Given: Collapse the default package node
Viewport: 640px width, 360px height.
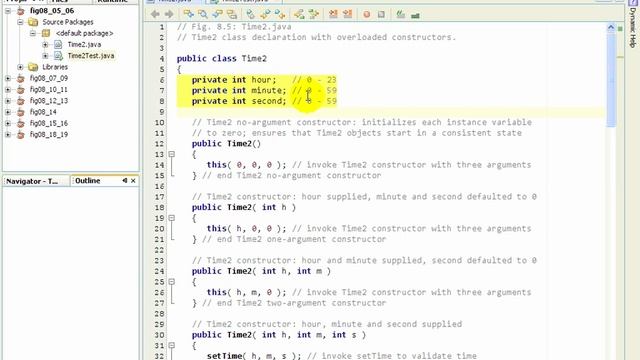Looking at the screenshot, I should [33, 33].
